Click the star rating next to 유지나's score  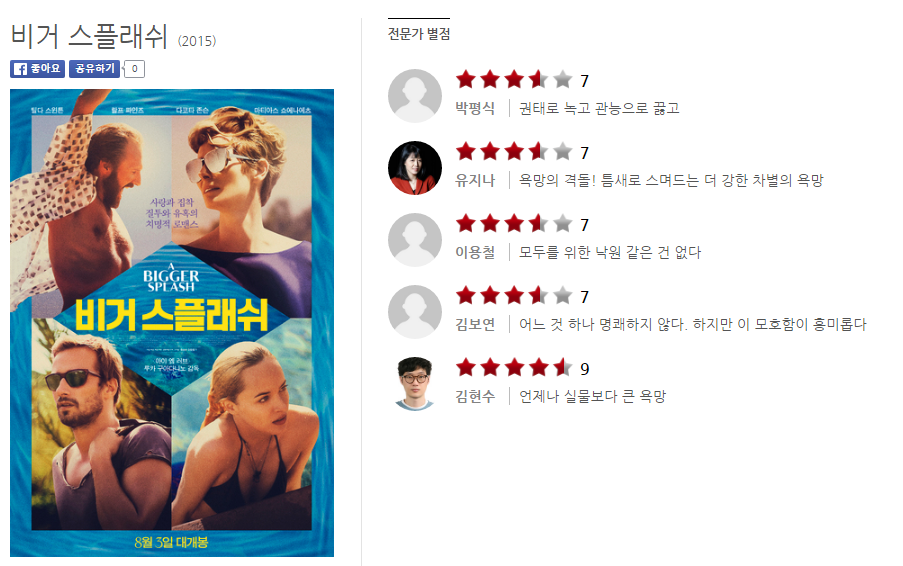point(514,151)
